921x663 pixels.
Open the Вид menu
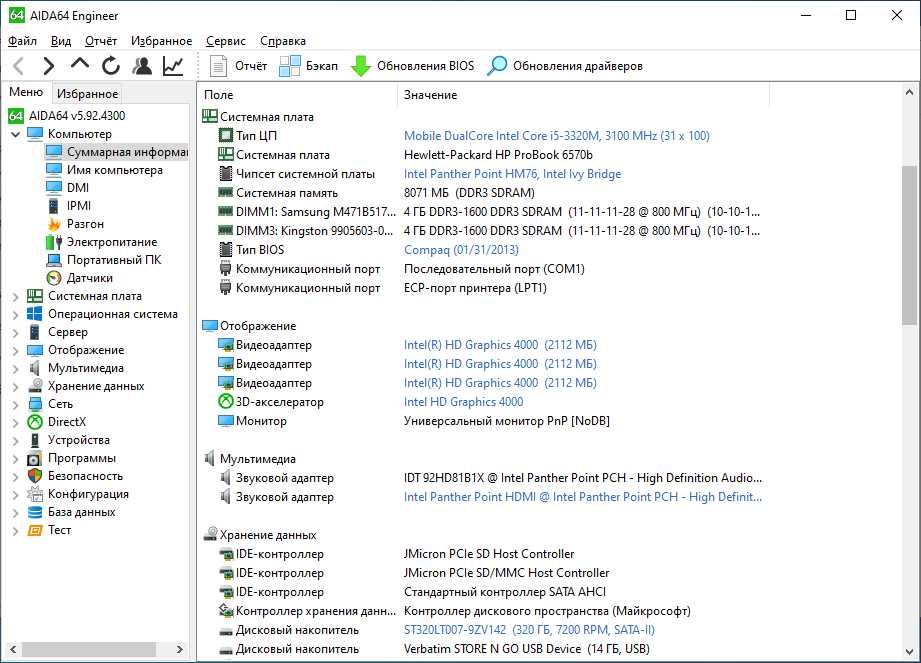[60, 41]
